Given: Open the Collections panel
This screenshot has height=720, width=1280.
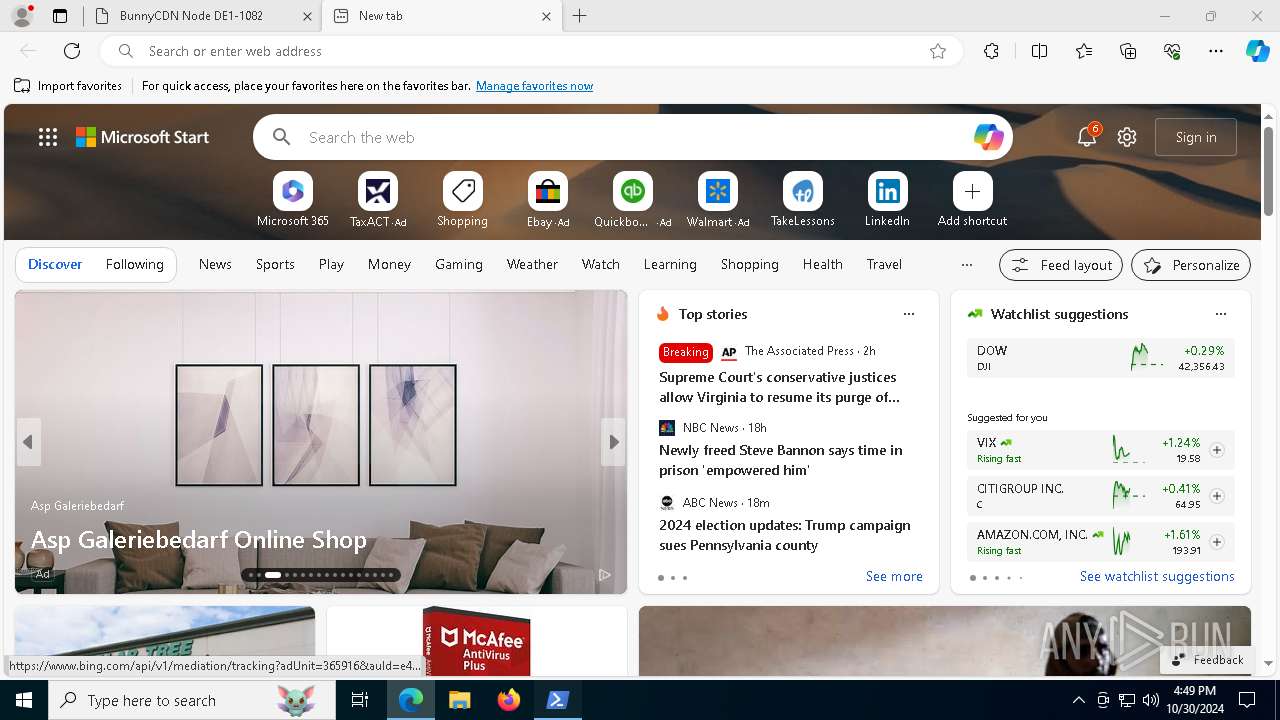Looking at the screenshot, I should pyautogui.click(x=1128, y=51).
